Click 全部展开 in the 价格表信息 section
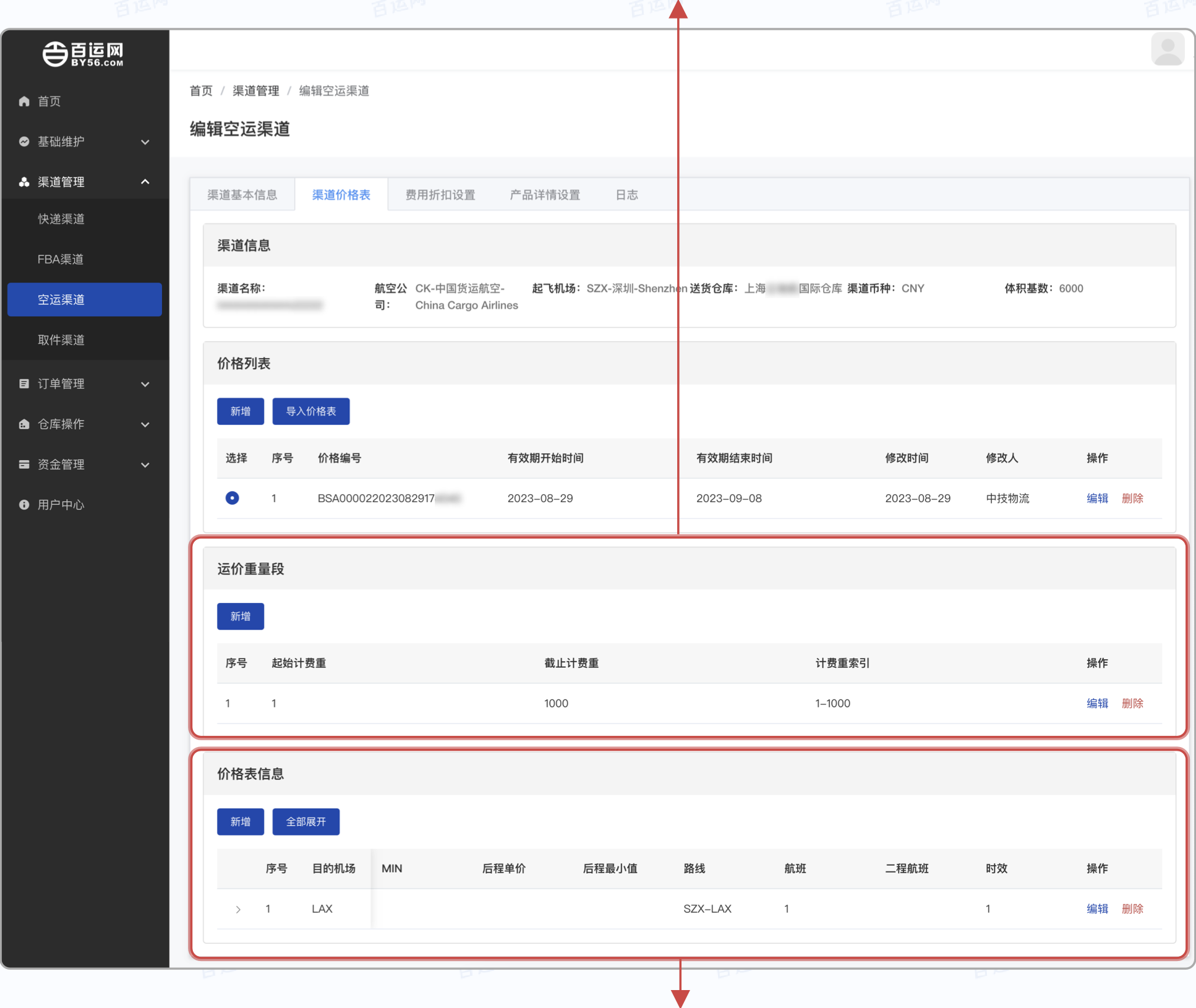 (305, 821)
